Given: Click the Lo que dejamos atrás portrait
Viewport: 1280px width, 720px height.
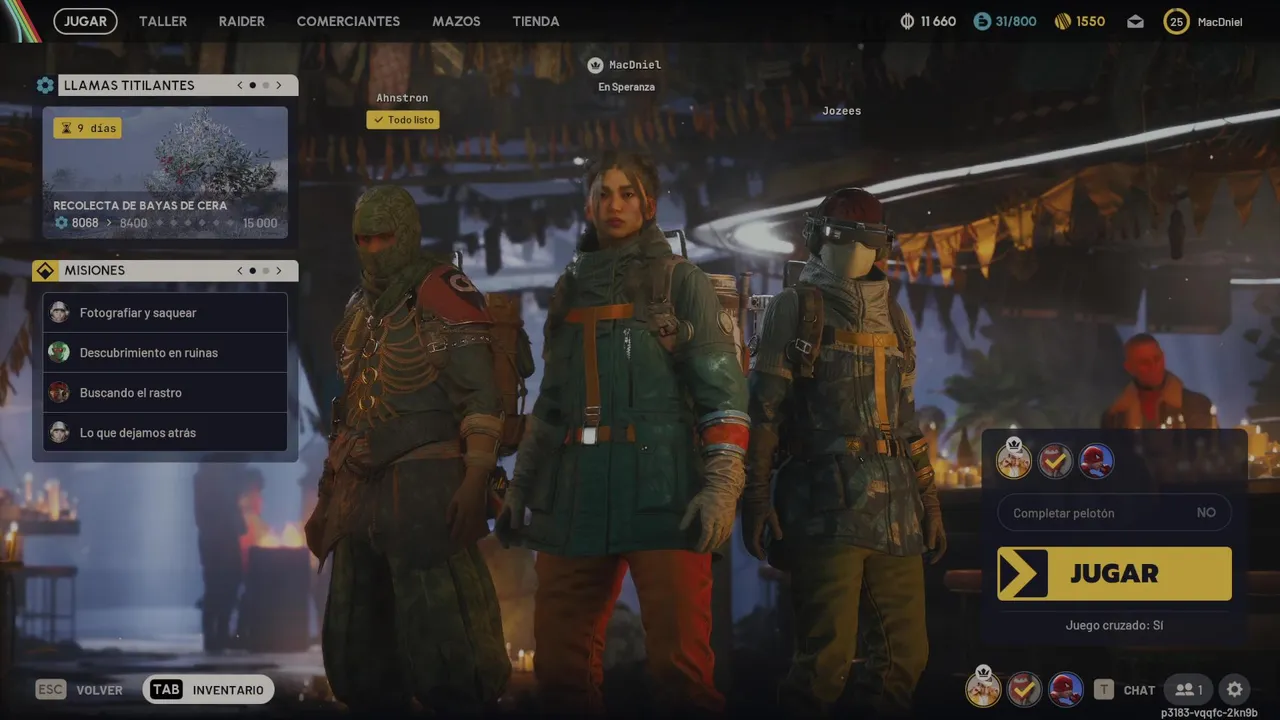Looking at the screenshot, I should [x=59, y=433].
